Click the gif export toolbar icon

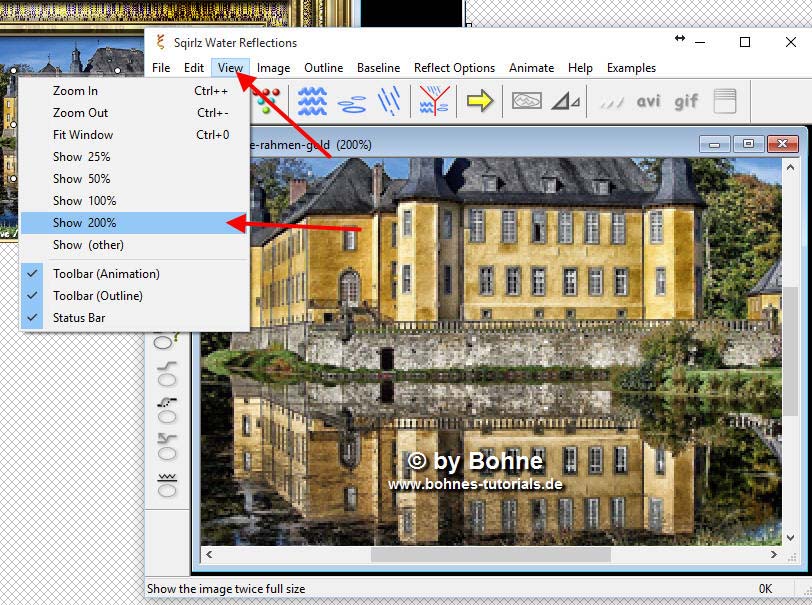[686, 101]
